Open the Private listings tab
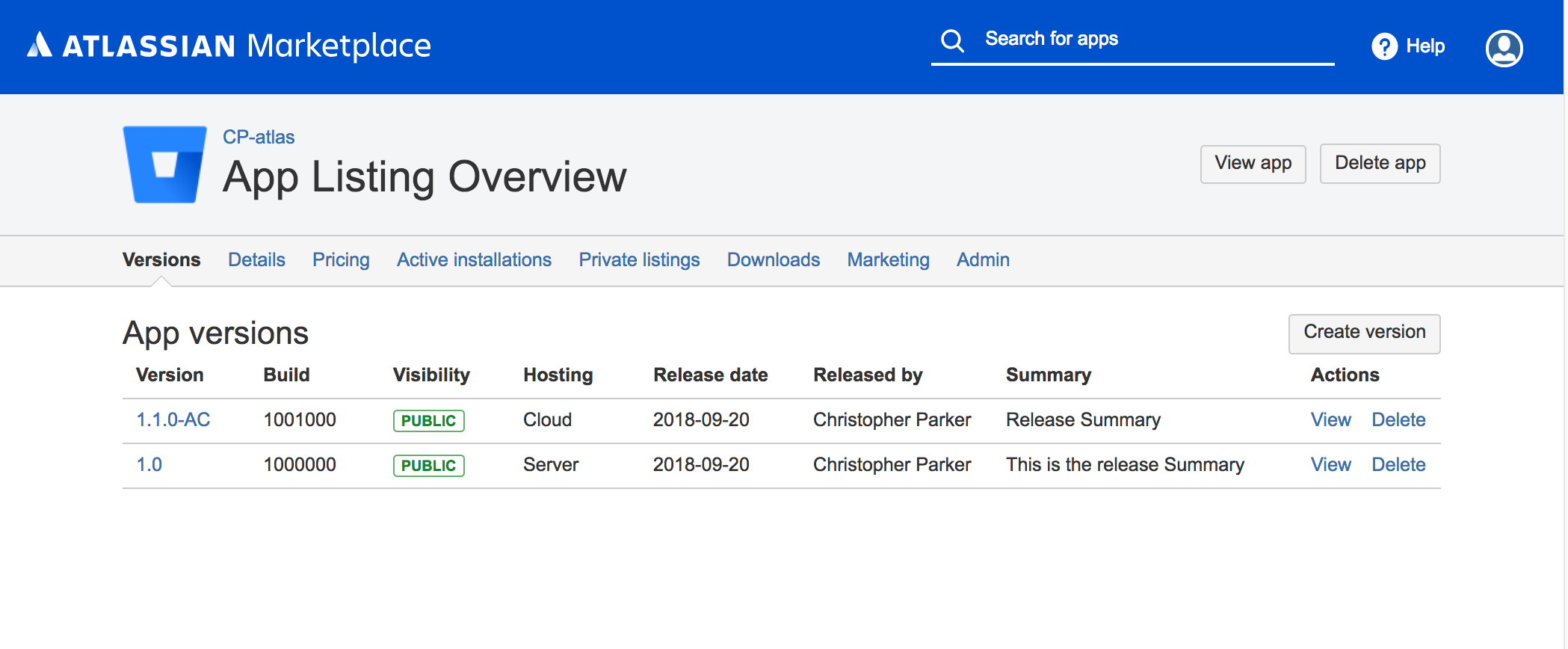This screenshot has width=1568, height=649. tap(639, 260)
